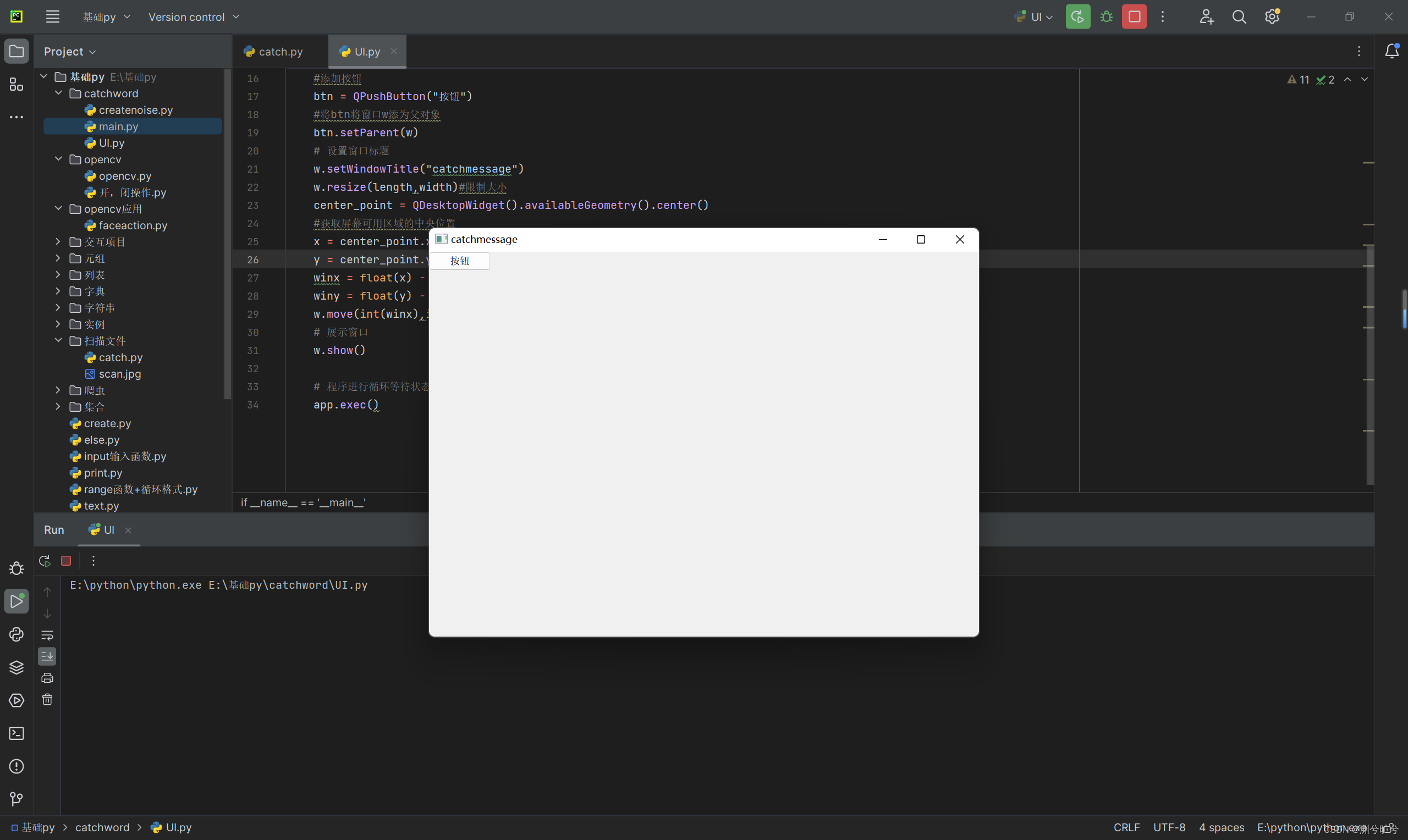Open the Python Console tool window
This screenshot has width=1408, height=840.
[16, 634]
